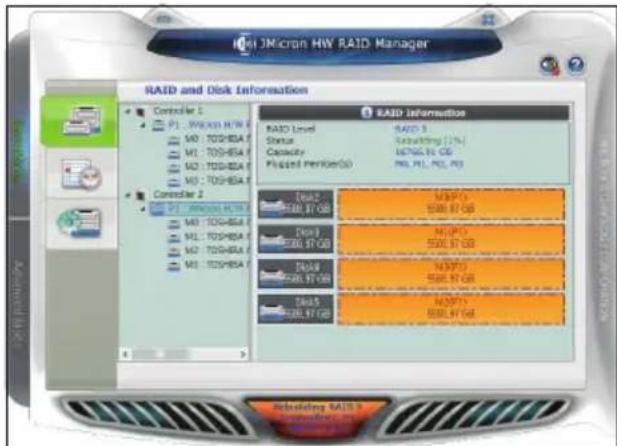This screenshot has width=617, height=446.
Task: Select M1 TOSHIBA disk under Controller 1
Action: coord(217,153)
